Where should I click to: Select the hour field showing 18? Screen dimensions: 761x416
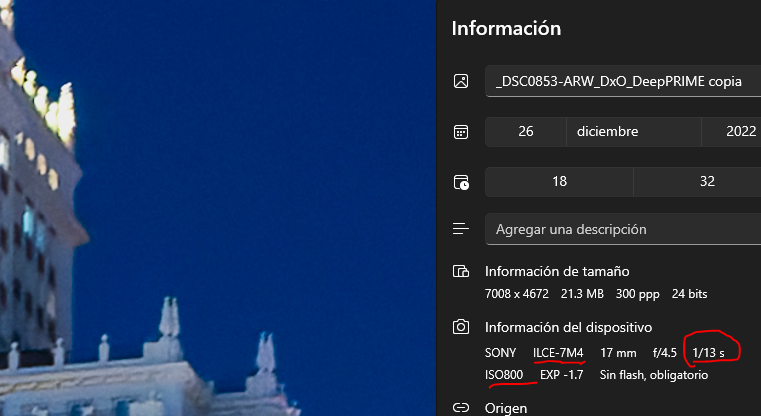[559, 182]
